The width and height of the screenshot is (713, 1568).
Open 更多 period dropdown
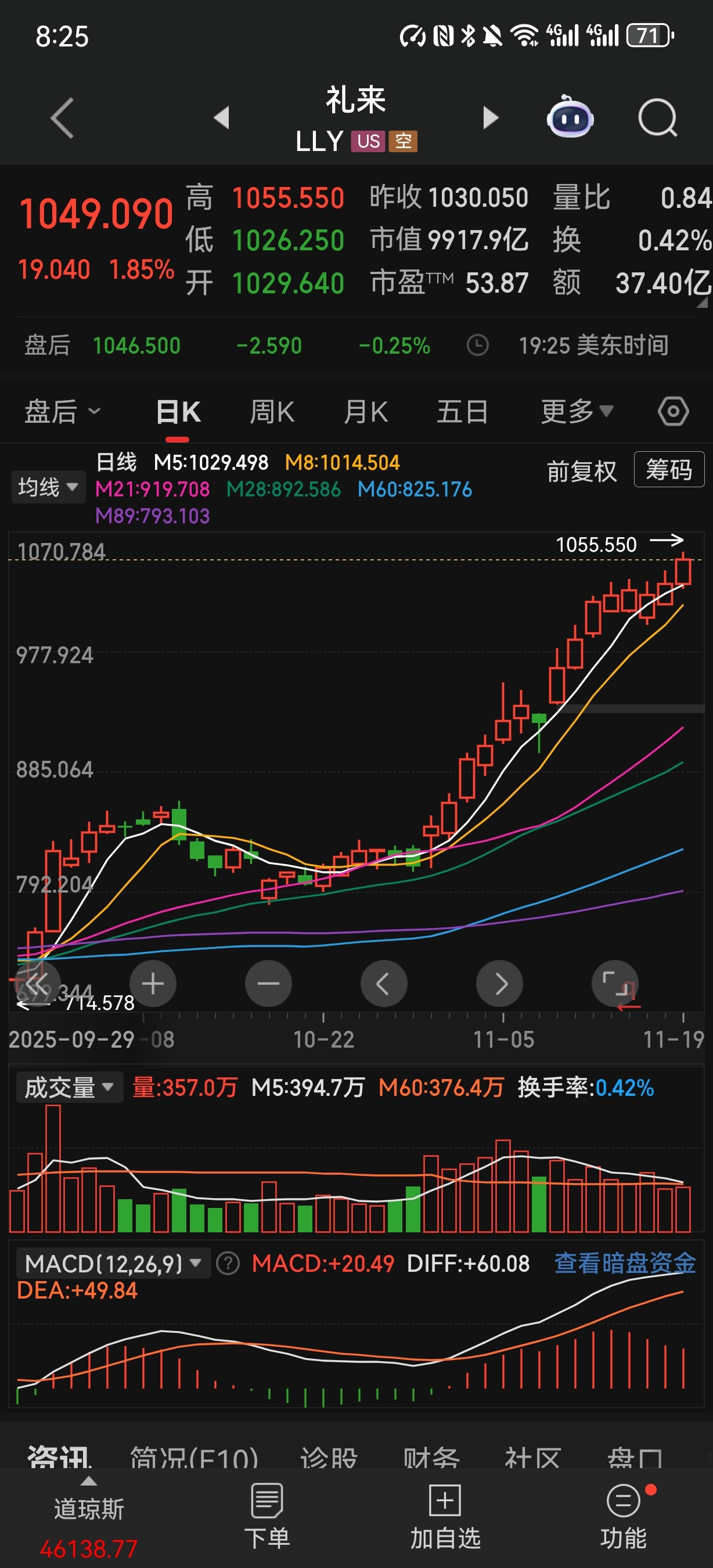pos(577,412)
